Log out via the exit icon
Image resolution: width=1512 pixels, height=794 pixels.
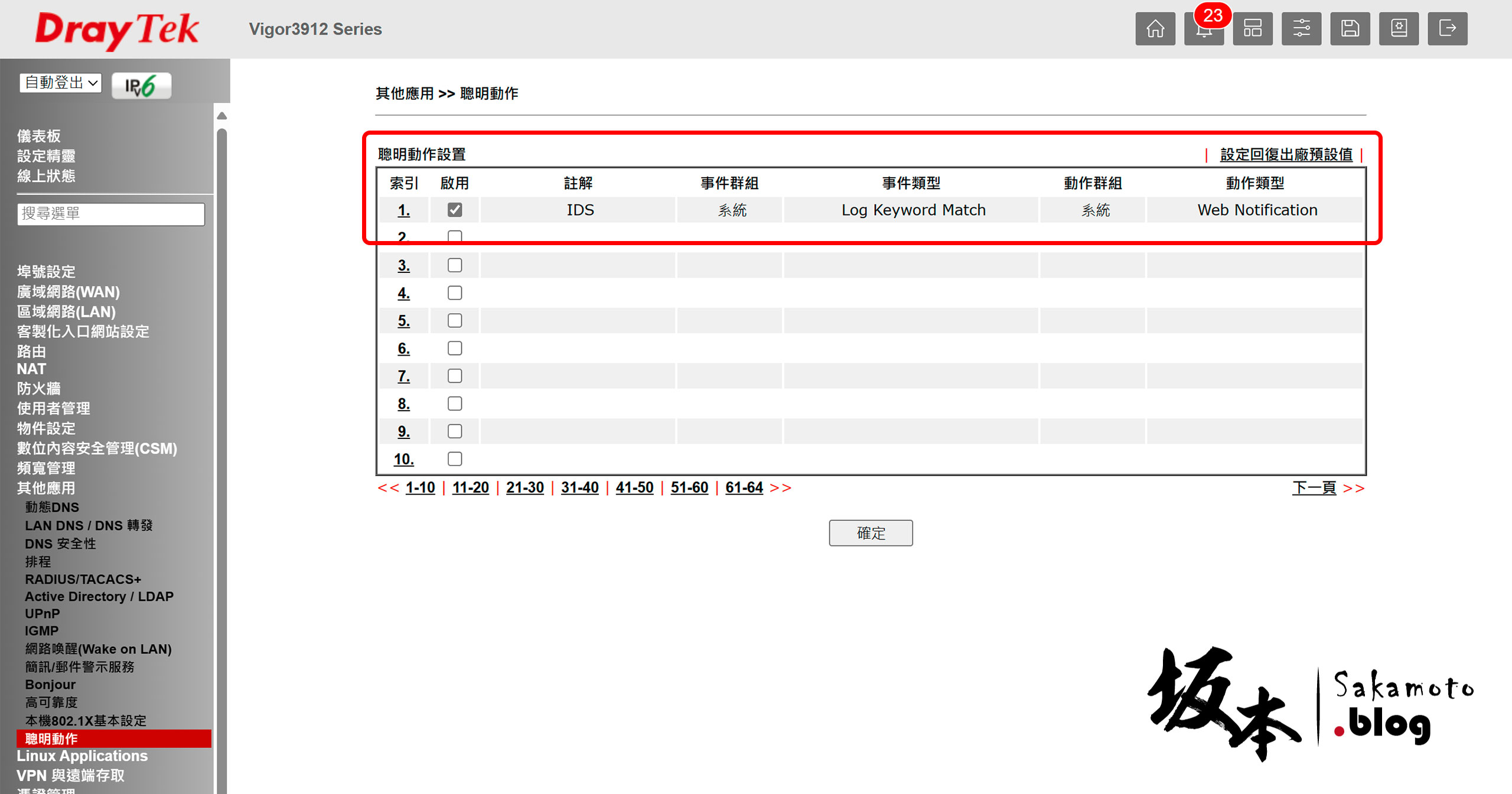click(1448, 28)
